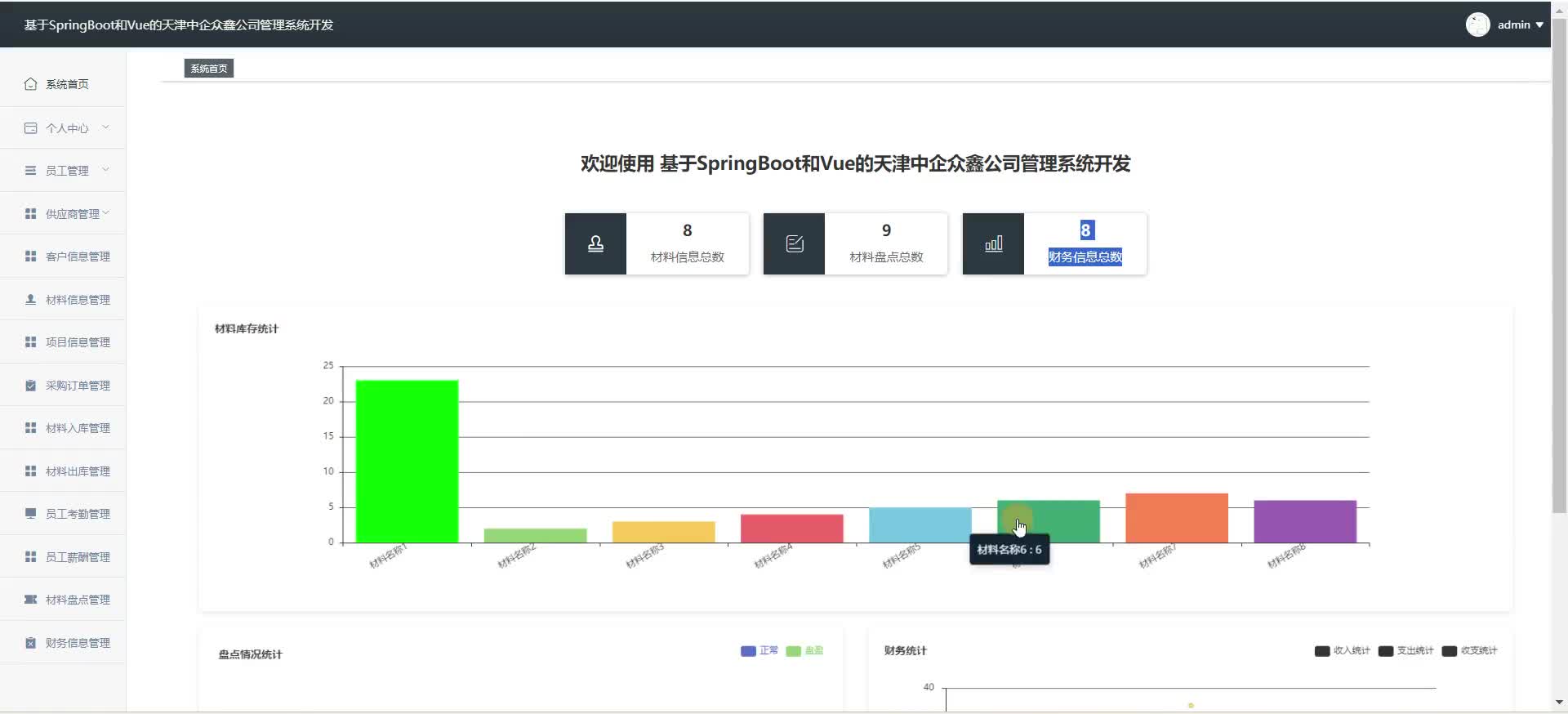Screen dimensions: 1568x714
Task: Expand the 供应商管理 submenu chevron
Action: tap(105, 213)
